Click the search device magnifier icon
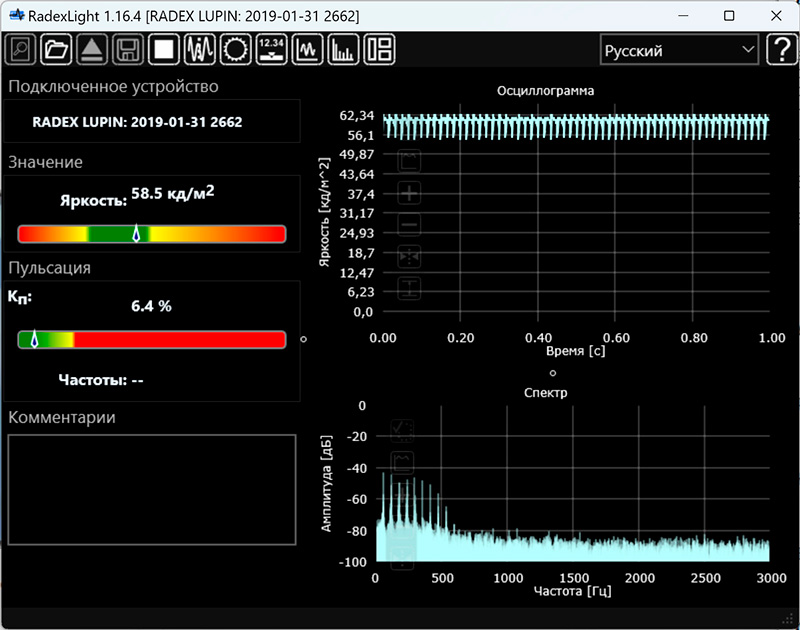The width and height of the screenshot is (800, 630). tap(20, 49)
